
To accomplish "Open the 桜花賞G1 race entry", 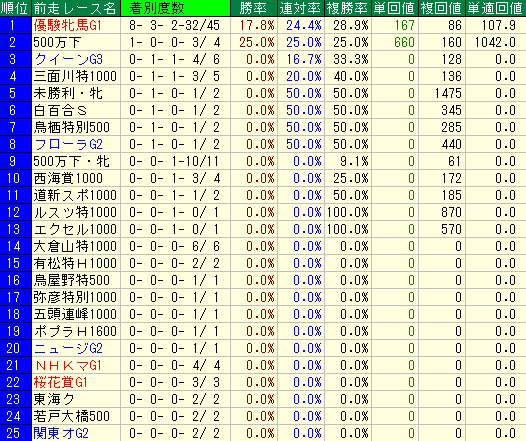I will 60,383.
